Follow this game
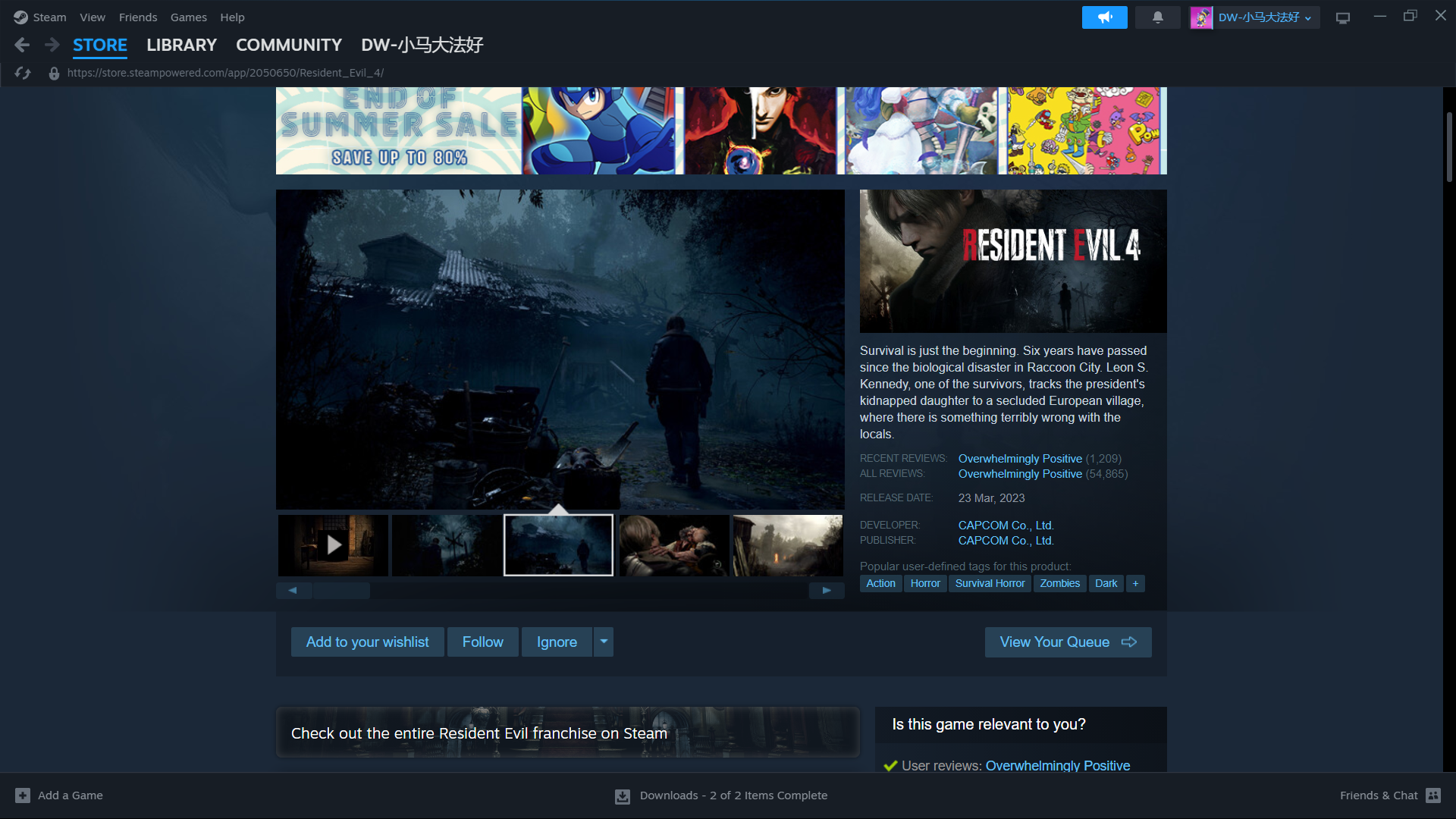This screenshot has width=1456, height=819. click(482, 642)
